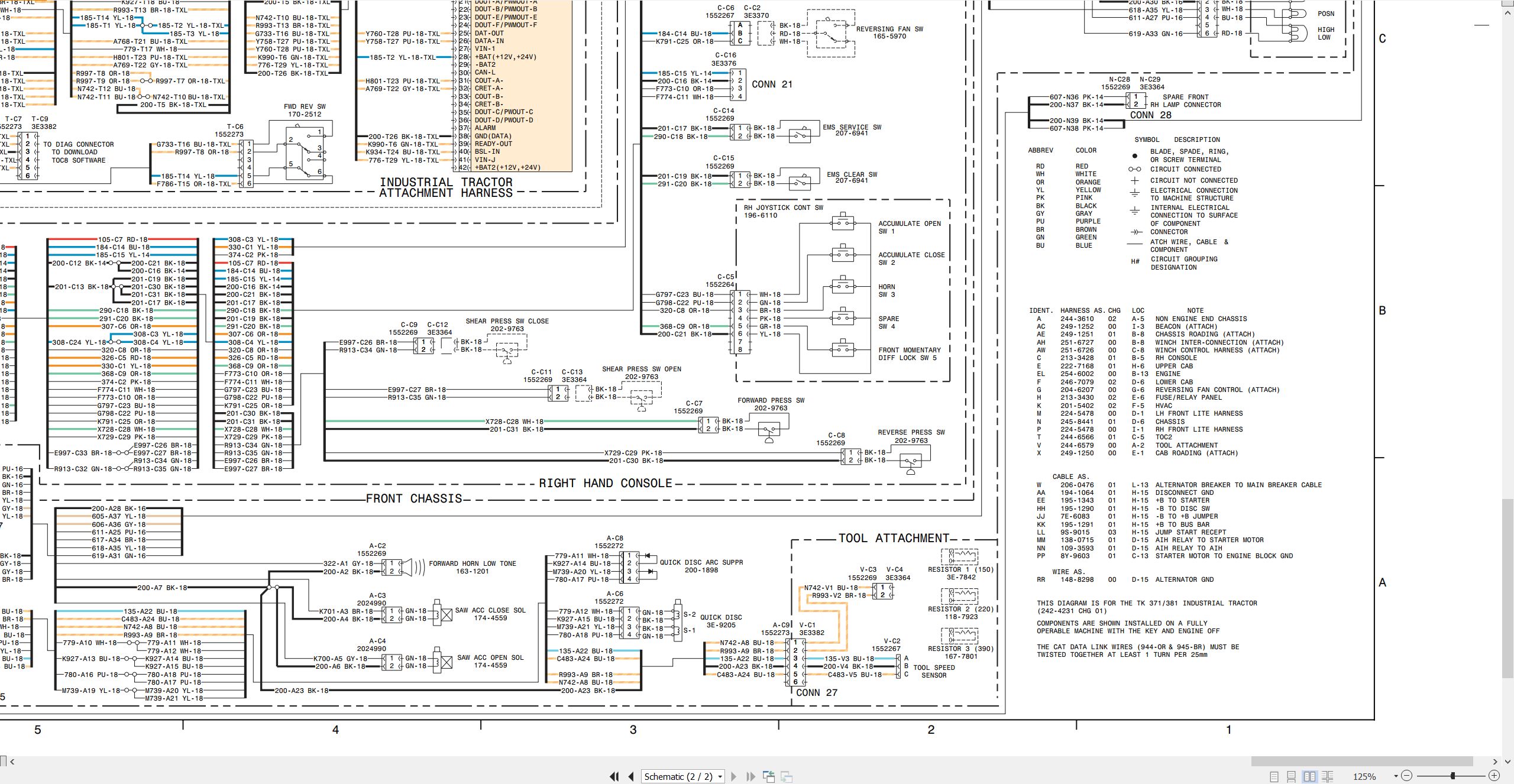Click the HORN SW 3 label
The height and width of the screenshot is (784, 1514).
[887, 290]
